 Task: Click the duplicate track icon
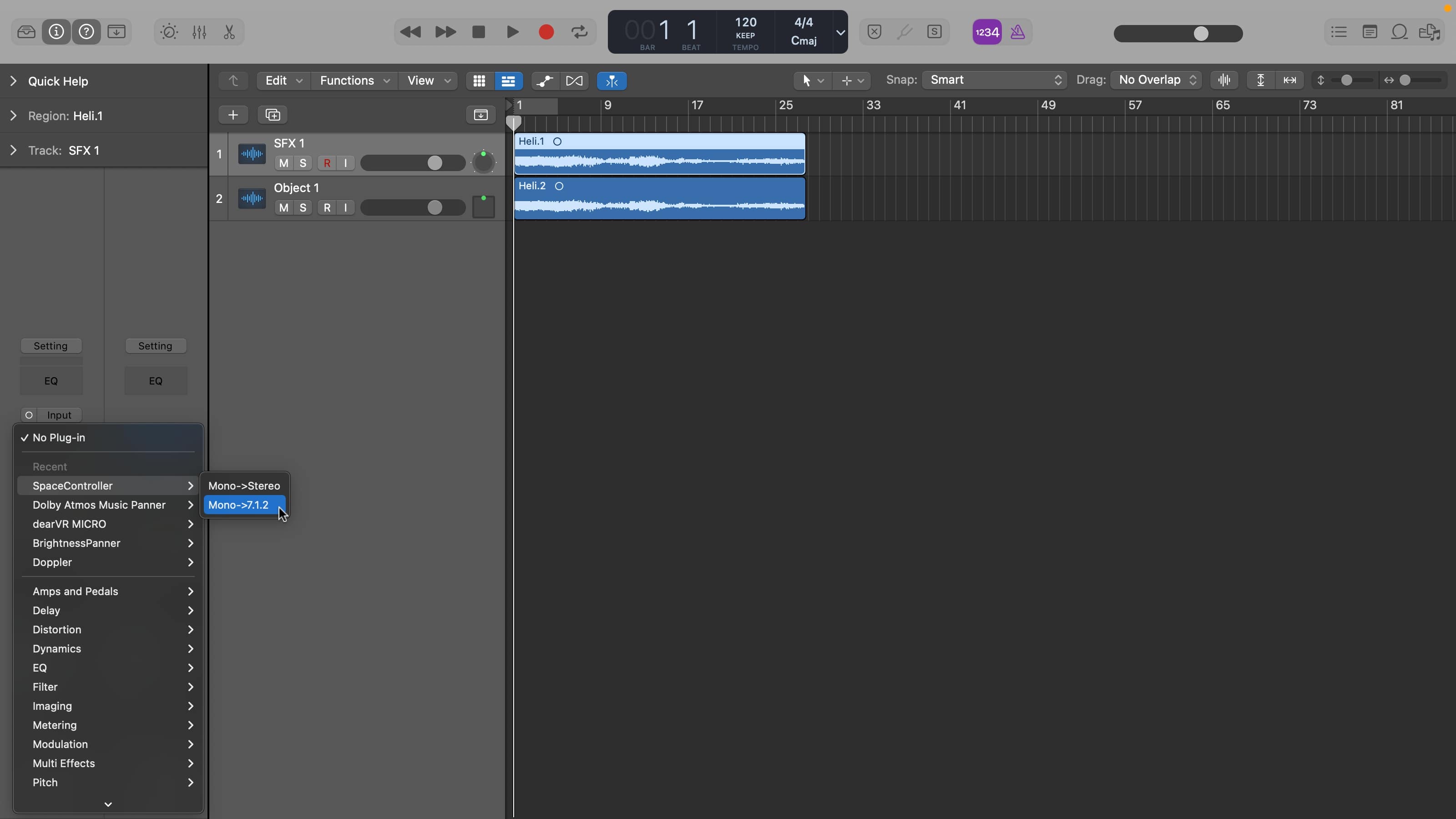[273, 115]
